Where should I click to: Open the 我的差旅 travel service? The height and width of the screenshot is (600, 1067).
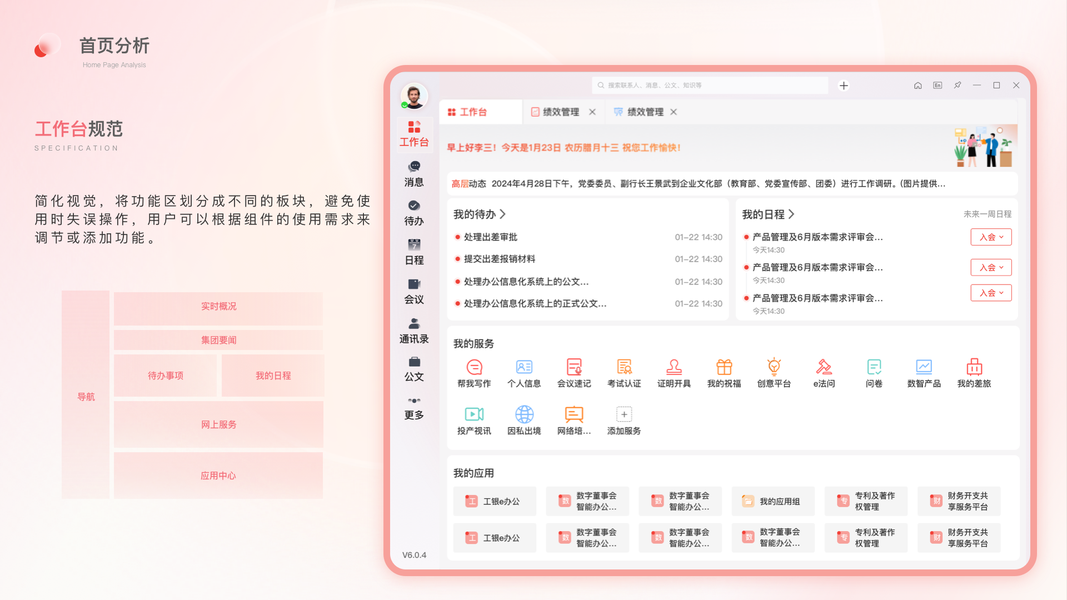(x=974, y=373)
